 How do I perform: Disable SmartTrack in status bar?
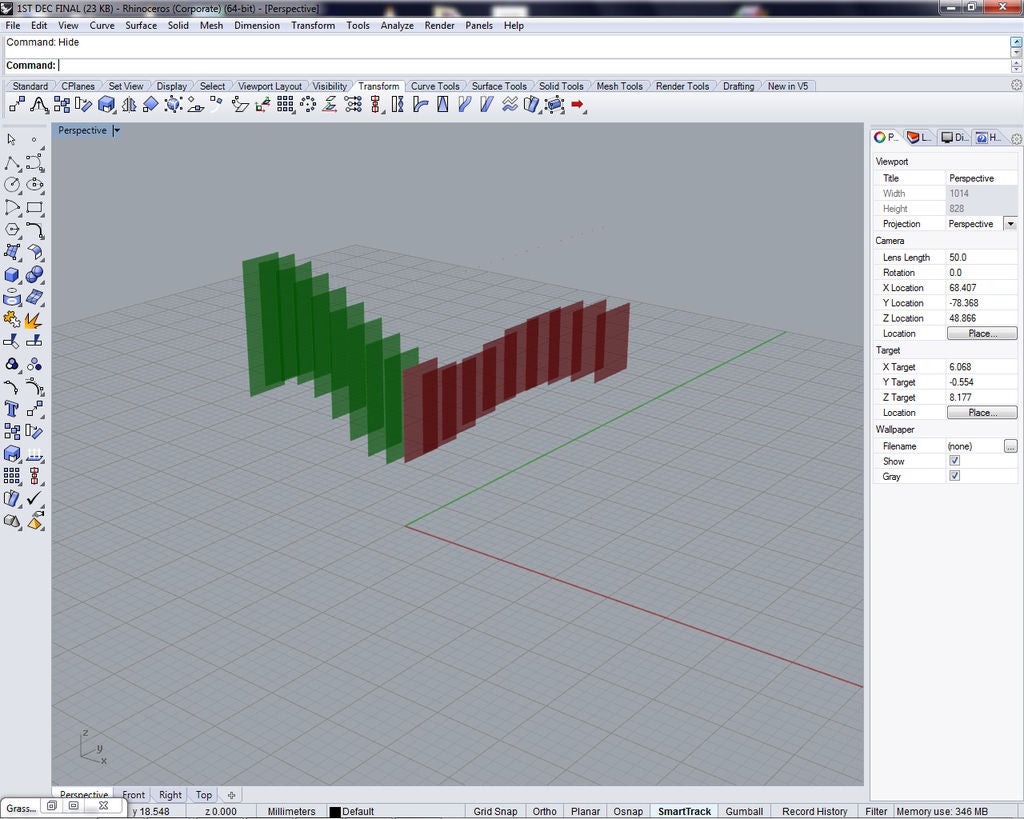[684, 811]
